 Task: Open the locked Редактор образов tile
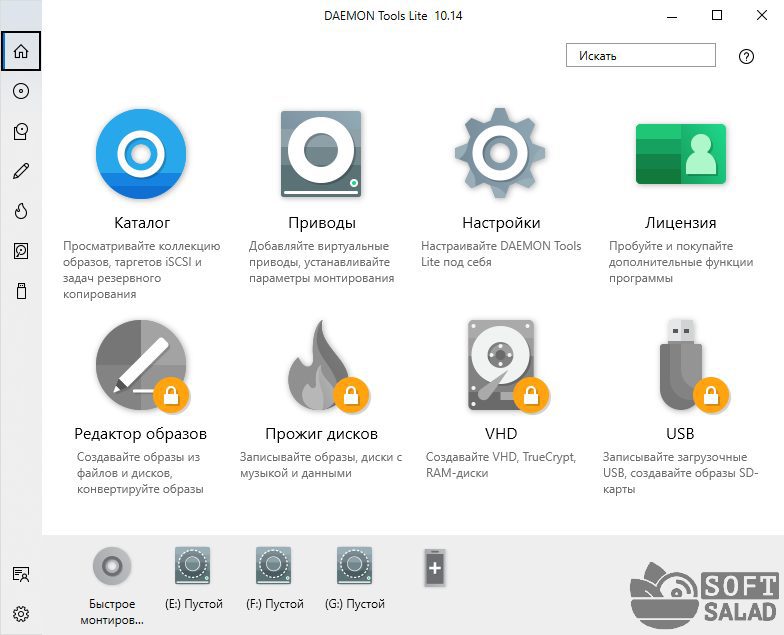click(x=142, y=366)
